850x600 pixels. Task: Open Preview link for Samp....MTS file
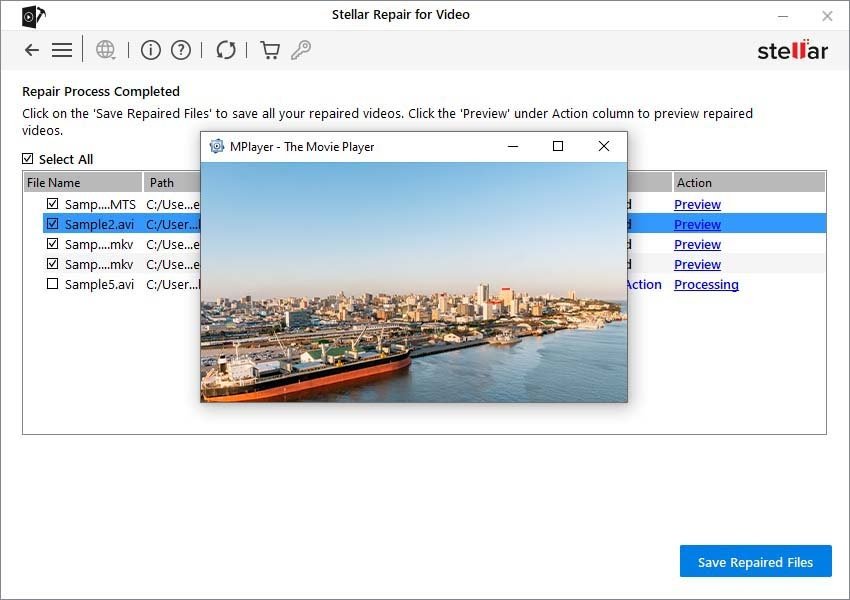point(697,204)
